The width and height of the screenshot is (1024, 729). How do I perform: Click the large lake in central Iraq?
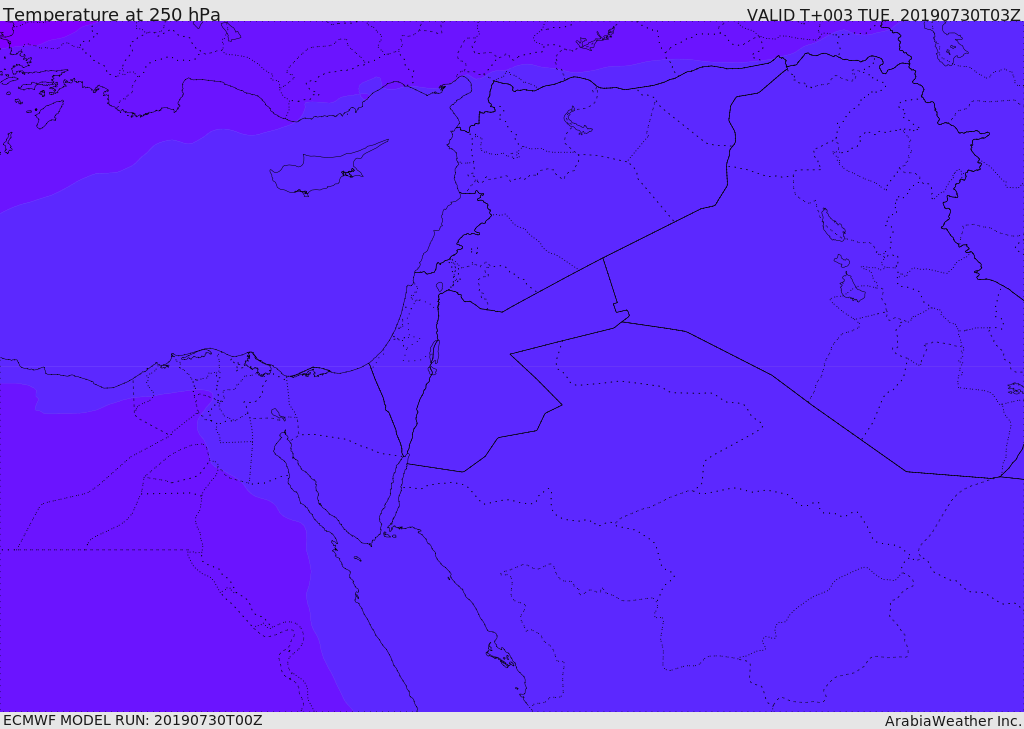(833, 225)
